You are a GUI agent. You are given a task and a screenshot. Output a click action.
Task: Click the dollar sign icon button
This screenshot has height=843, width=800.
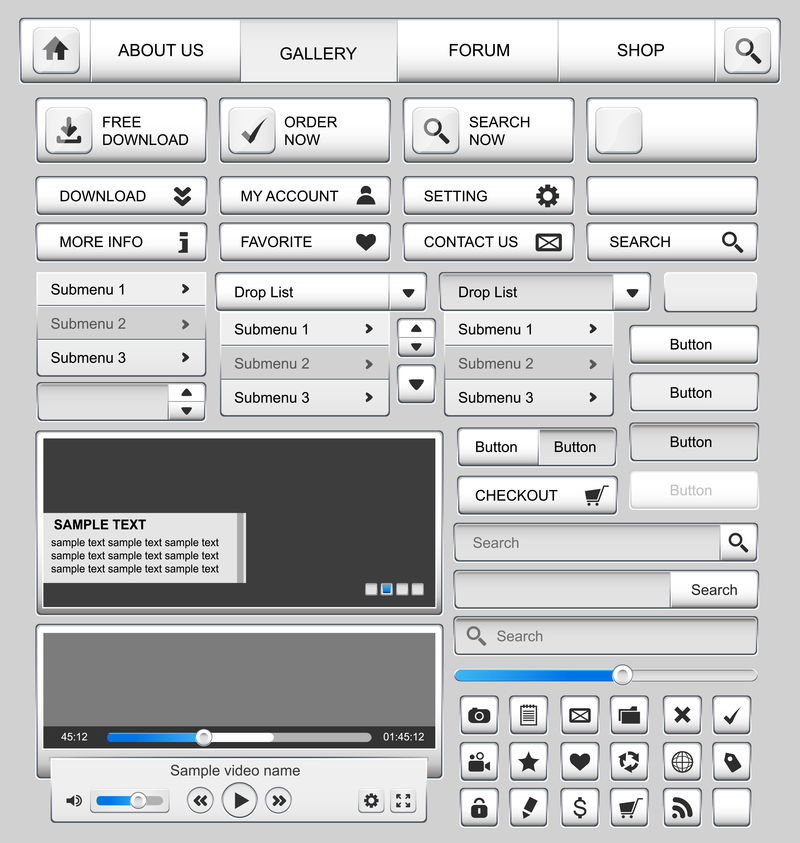(x=580, y=808)
